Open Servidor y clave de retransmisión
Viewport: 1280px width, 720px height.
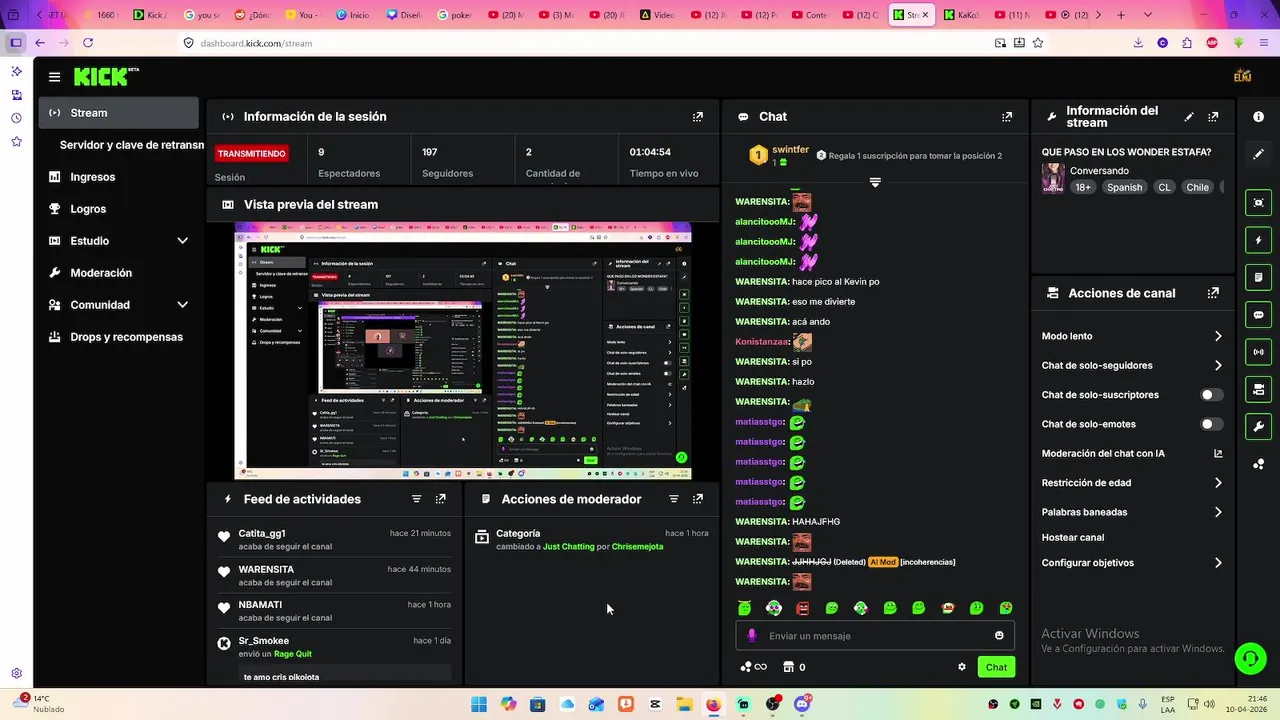pyautogui.click(x=131, y=145)
